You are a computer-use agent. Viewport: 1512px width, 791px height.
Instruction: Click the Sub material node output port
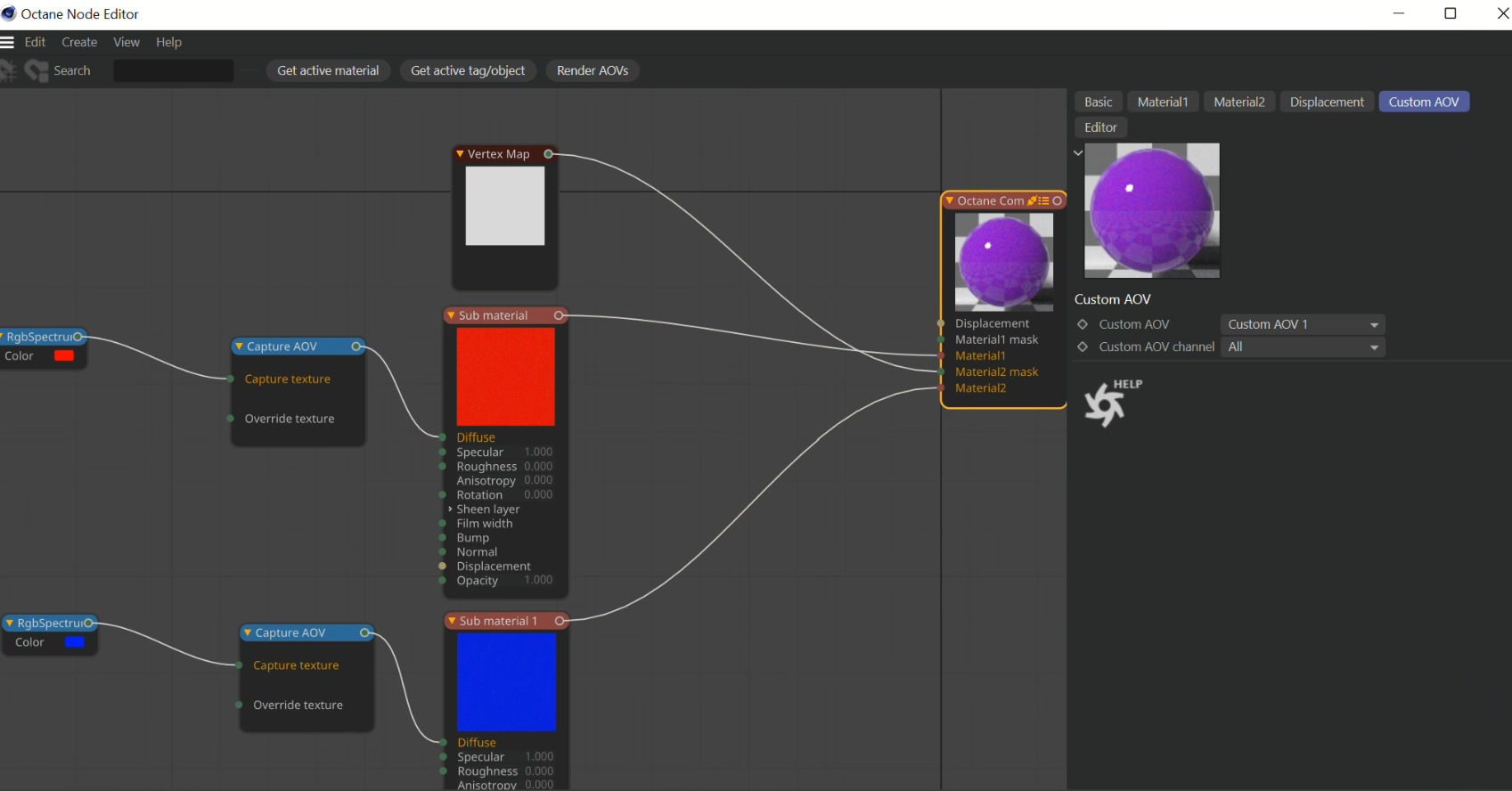[560, 315]
